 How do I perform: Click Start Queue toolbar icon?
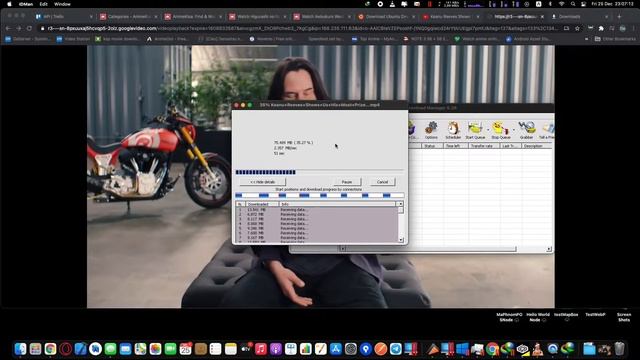(475, 130)
